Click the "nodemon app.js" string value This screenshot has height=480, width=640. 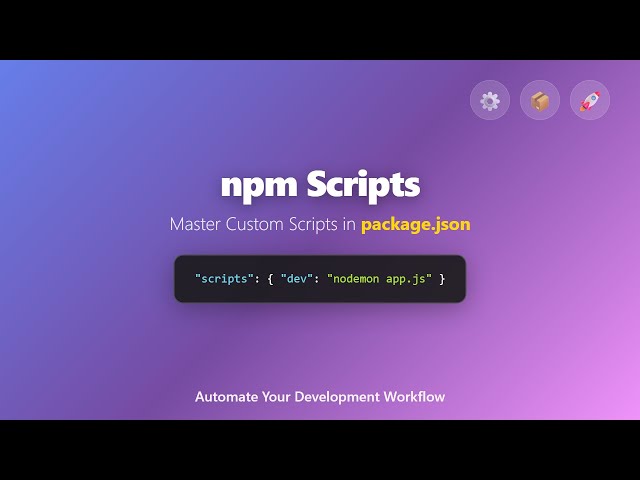pos(379,279)
